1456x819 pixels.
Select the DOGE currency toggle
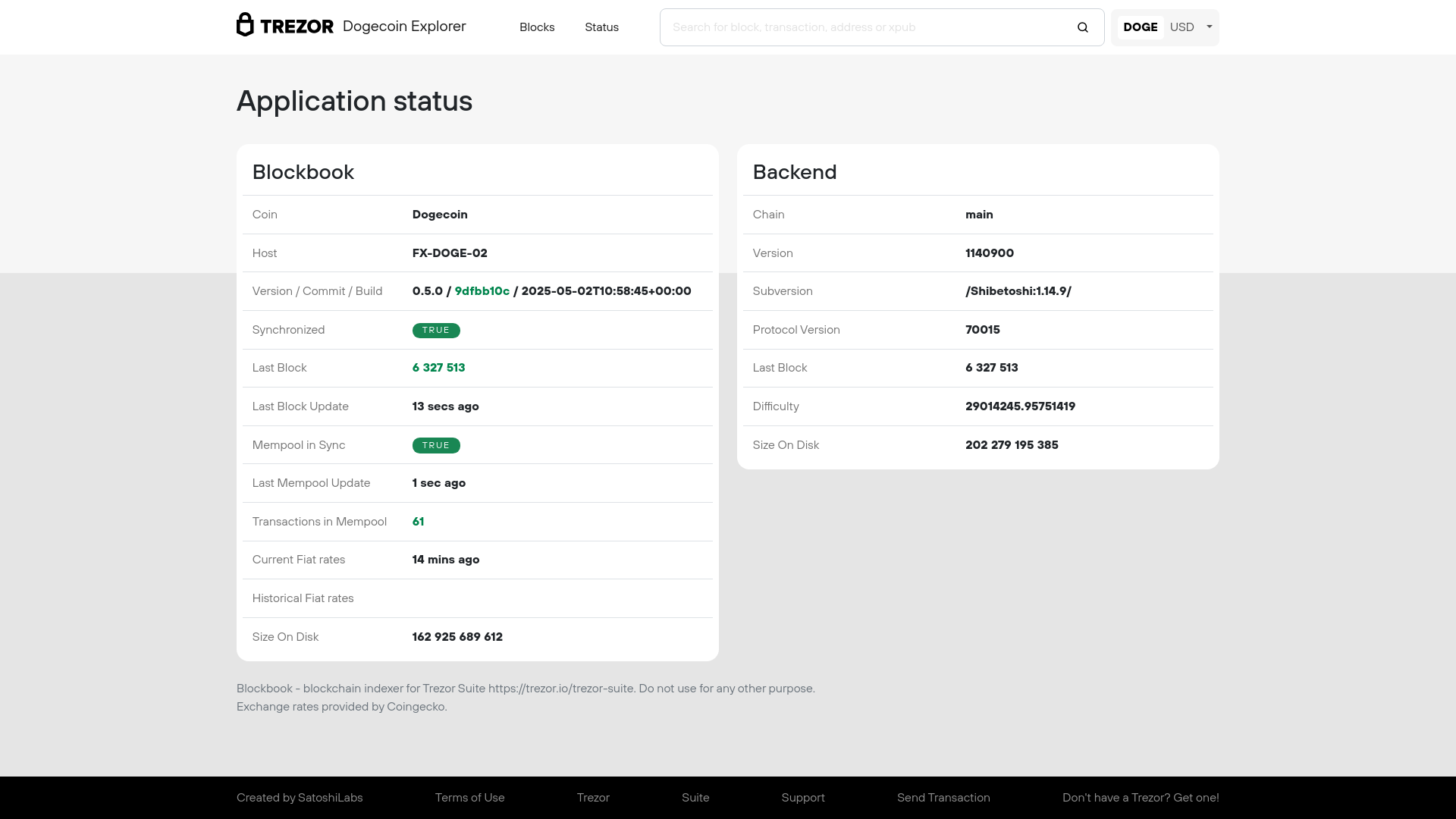tap(1140, 27)
